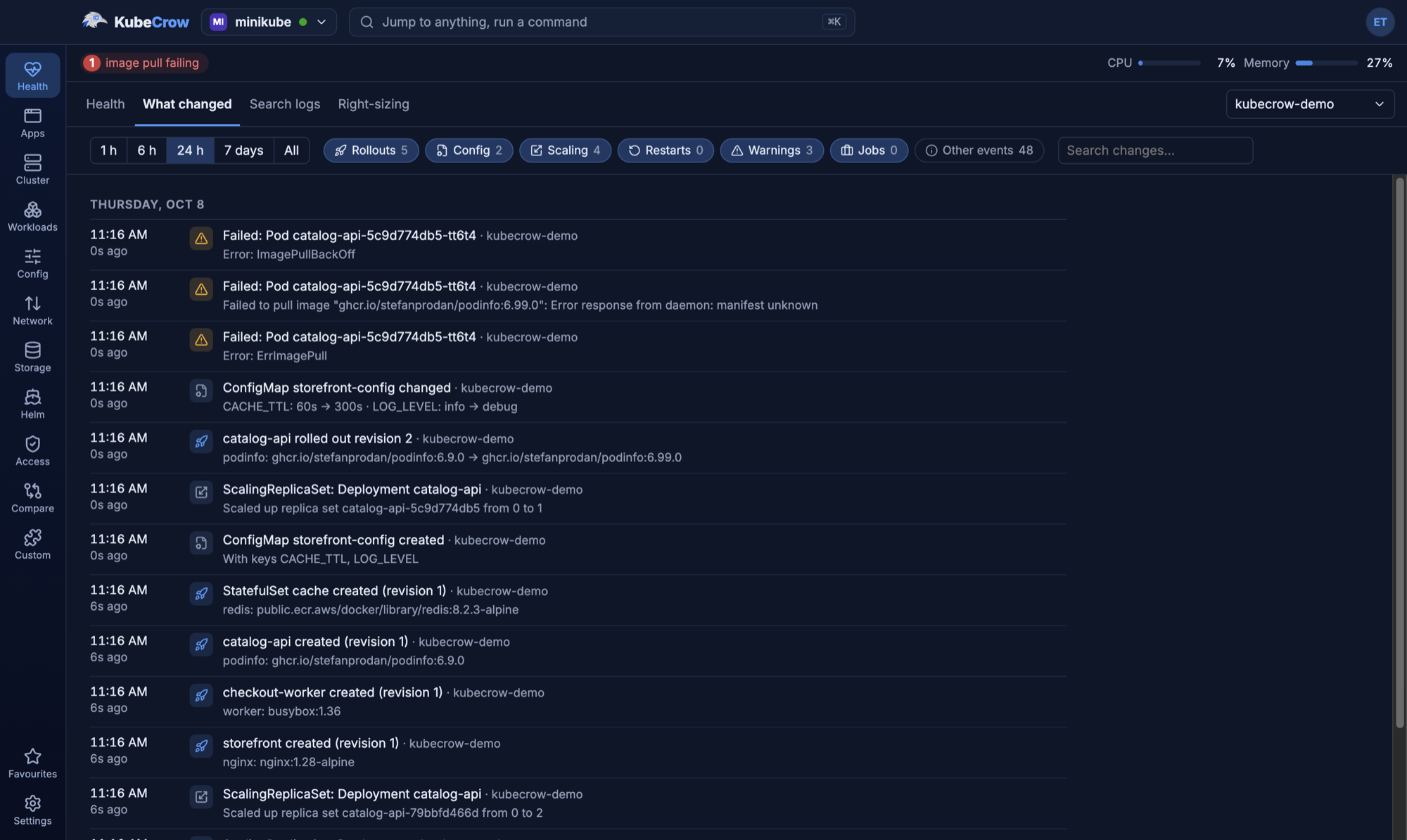Open the Health sidebar section
Image resolution: width=1407 pixels, height=840 pixels.
(x=32, y=75)
